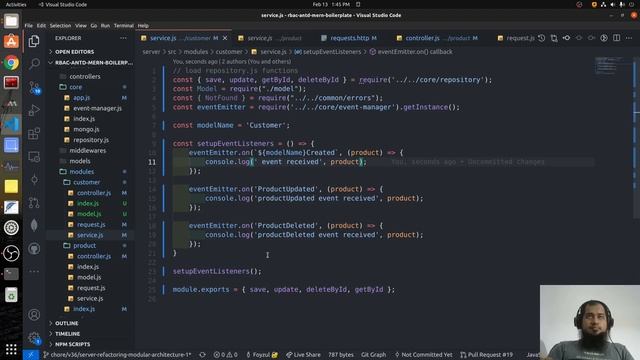Open Explorer panel more actions menu
Viewport: 640px width, 360px height.
pos(123,38)
